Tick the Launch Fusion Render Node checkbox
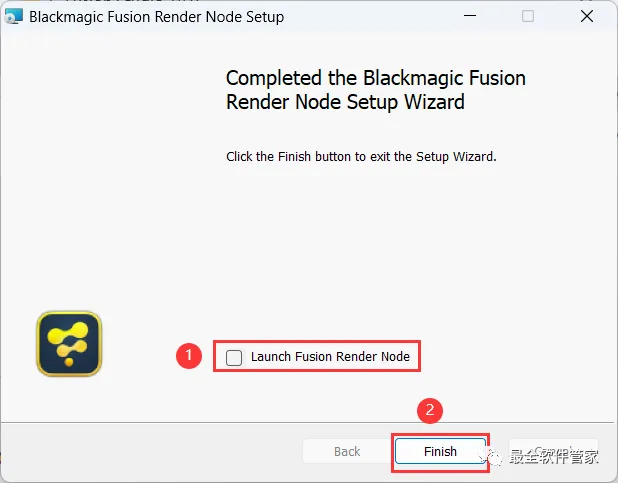618x483 pixels. click(x=234, y=358)
